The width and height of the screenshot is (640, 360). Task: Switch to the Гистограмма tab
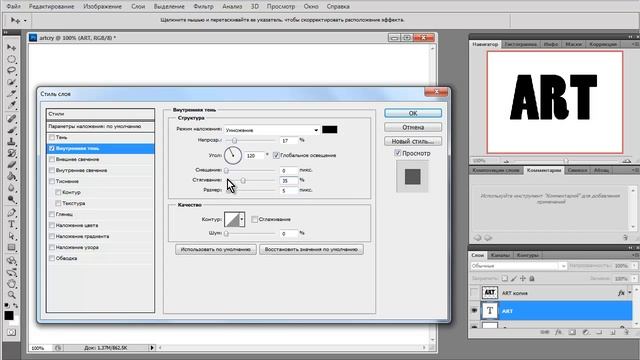[520, 44]
